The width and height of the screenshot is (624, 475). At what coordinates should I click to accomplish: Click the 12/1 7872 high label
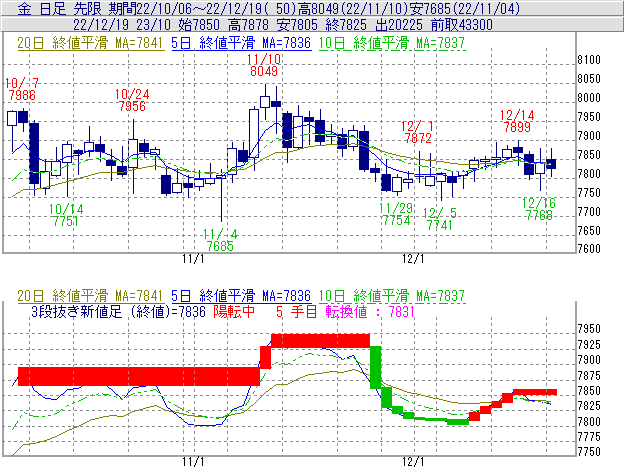(x=417, y=132)
